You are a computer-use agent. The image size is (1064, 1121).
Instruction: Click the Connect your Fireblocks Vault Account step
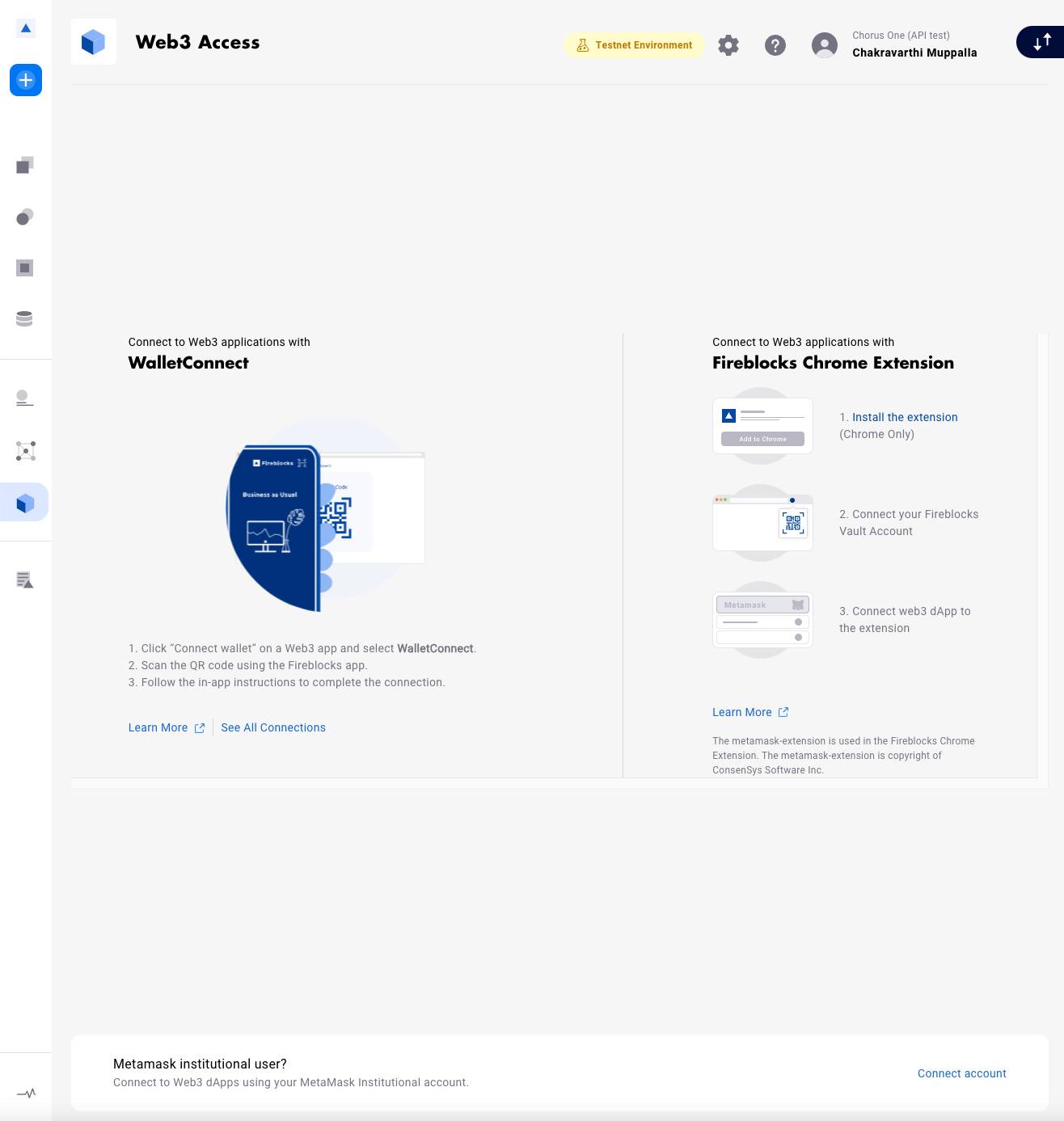coord(909,523)
